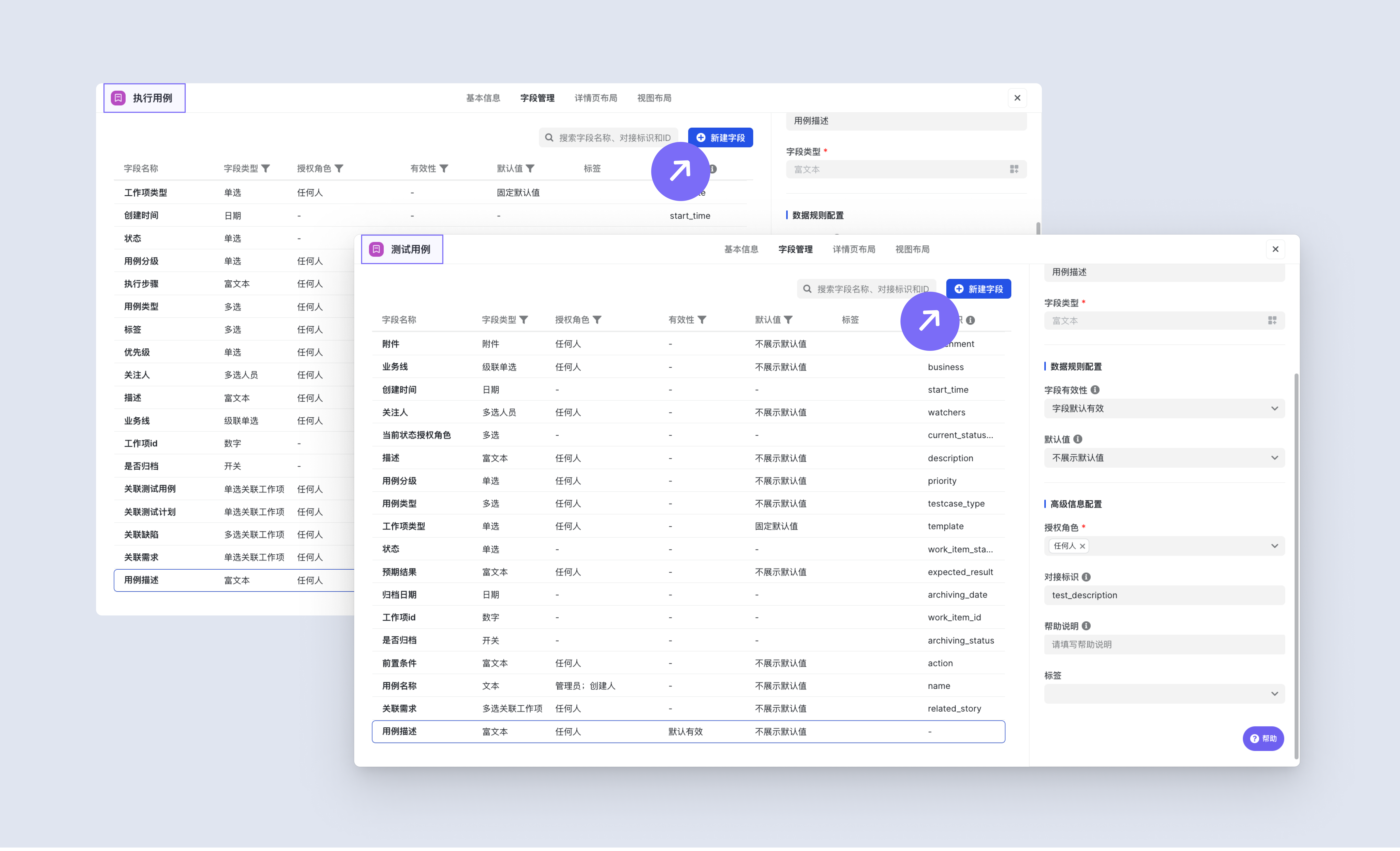Click the 字段类型 filter icon in 执行用例 window
1400x851 pixels.
(x=266, y=169)
